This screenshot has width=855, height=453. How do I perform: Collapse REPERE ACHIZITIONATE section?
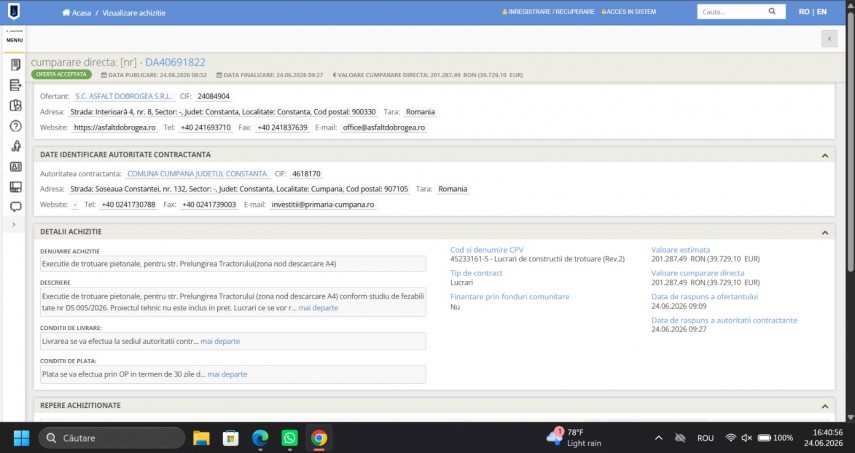[x=824, y=406]
